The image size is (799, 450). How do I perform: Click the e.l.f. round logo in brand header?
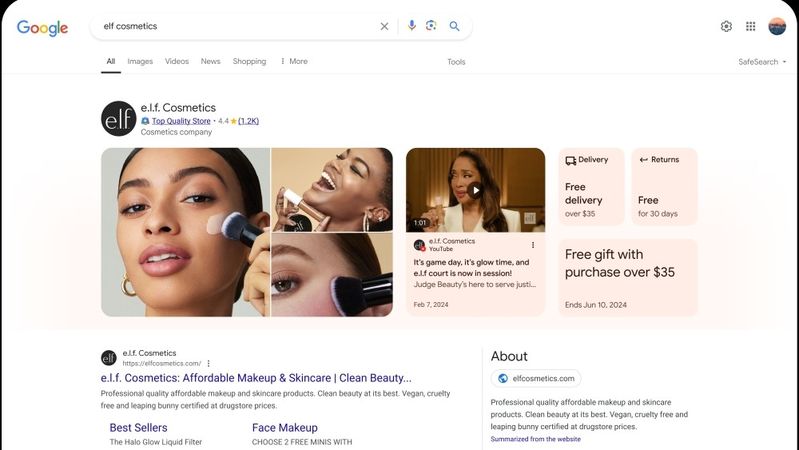click(118, 119)
